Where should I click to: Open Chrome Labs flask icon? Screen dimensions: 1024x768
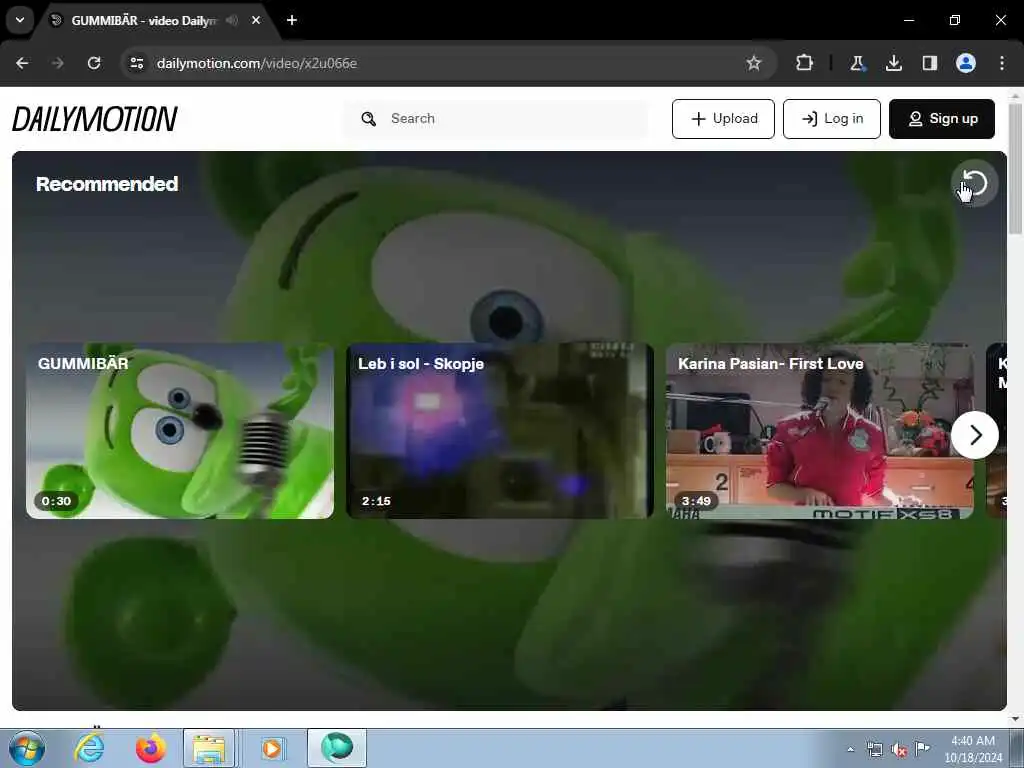(857, 63)
